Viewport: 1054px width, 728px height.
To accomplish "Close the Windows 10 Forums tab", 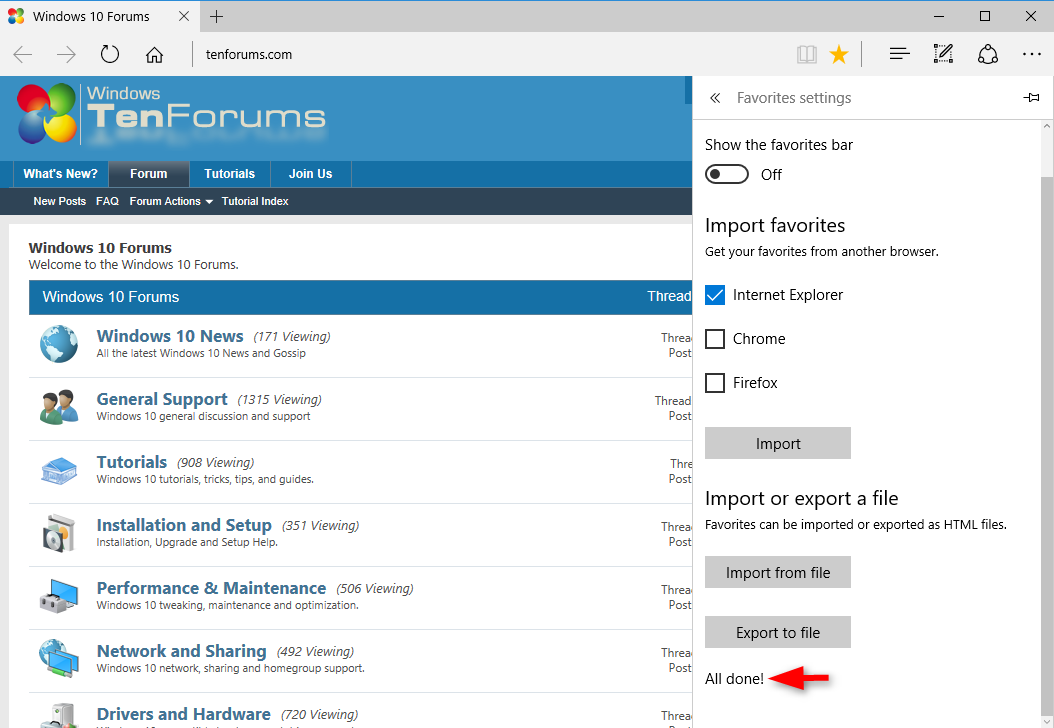I will point(184,16).
